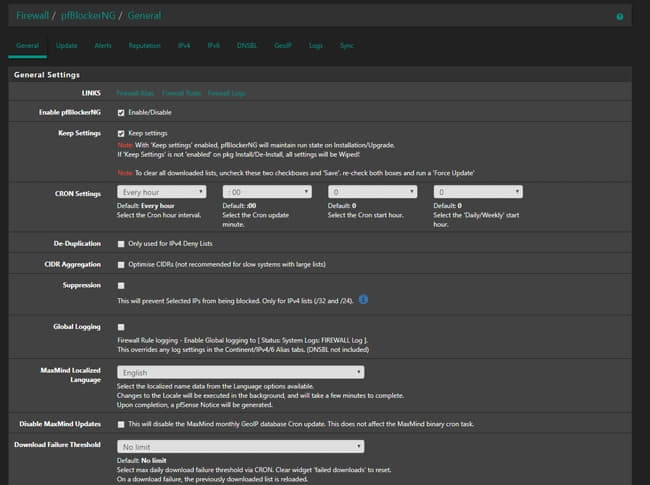Click pfBlockerNG in the breadcrumb
The width and height of the screenshot is (650, 485).
click(88, 16)
